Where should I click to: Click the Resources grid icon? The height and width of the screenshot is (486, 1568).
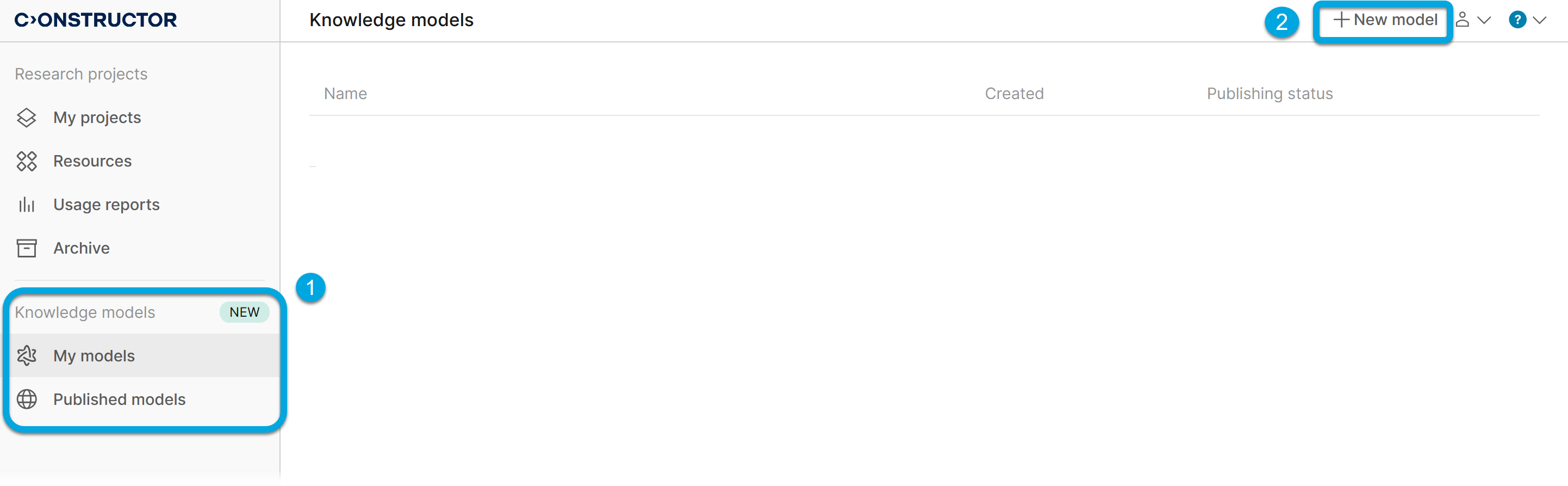(27, 162)
